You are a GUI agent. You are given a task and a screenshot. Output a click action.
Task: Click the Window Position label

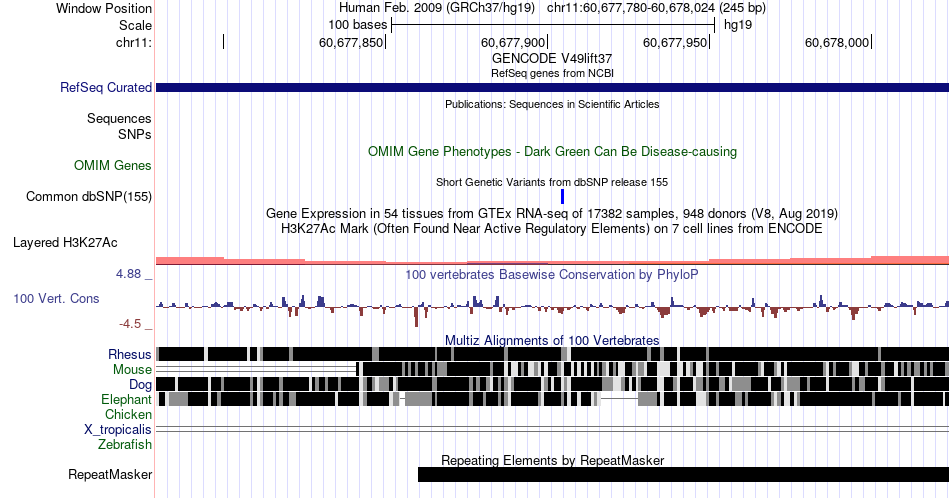104,8
